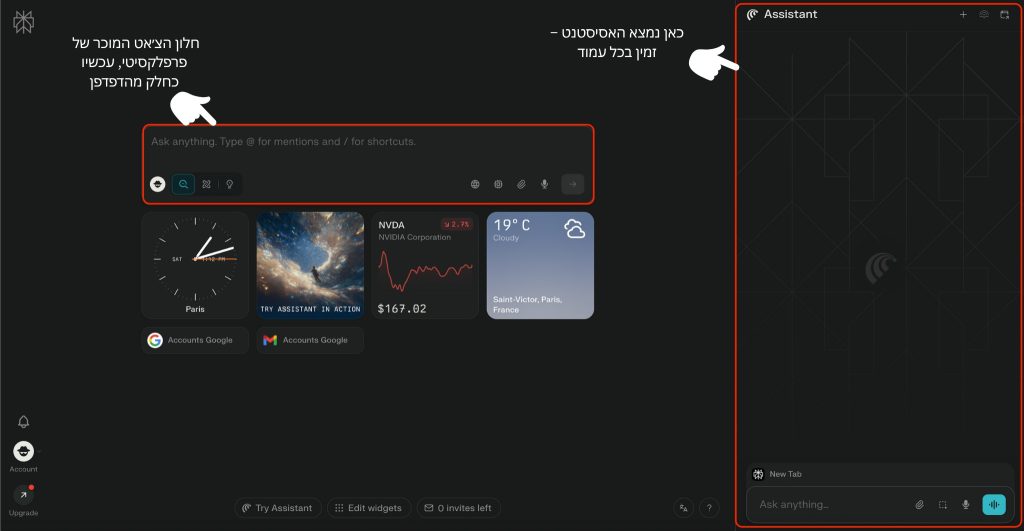Screen dimensions: 1024x531
Task: Click the Try Assistant button at bottom
Action: pyautogui.click(x=278, y=508)
